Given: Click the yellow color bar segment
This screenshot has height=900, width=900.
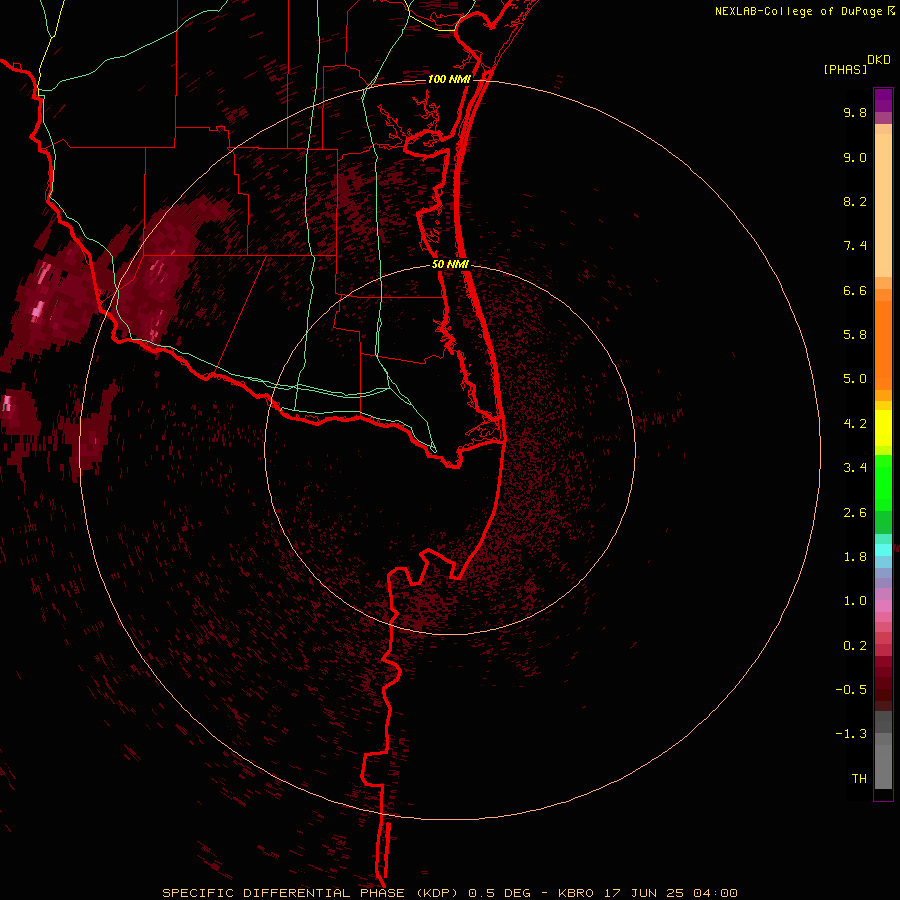Looking at the screenshot, I should 883,428.
